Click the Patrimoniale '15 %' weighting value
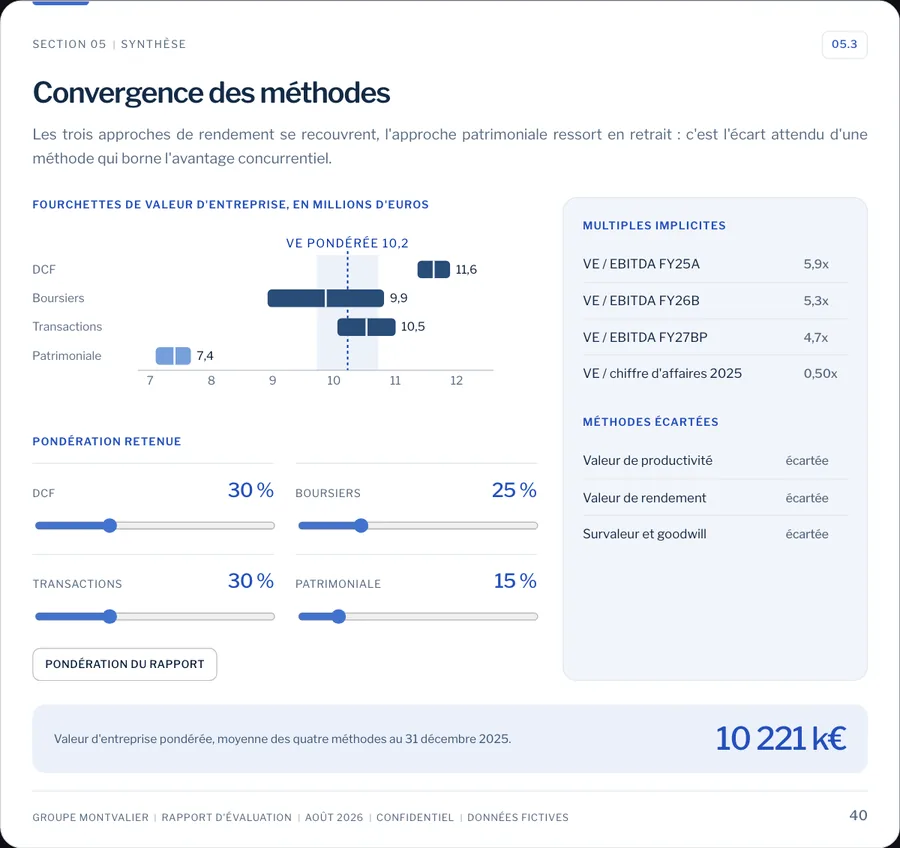900x848 pixels. (x=515, y=580)
